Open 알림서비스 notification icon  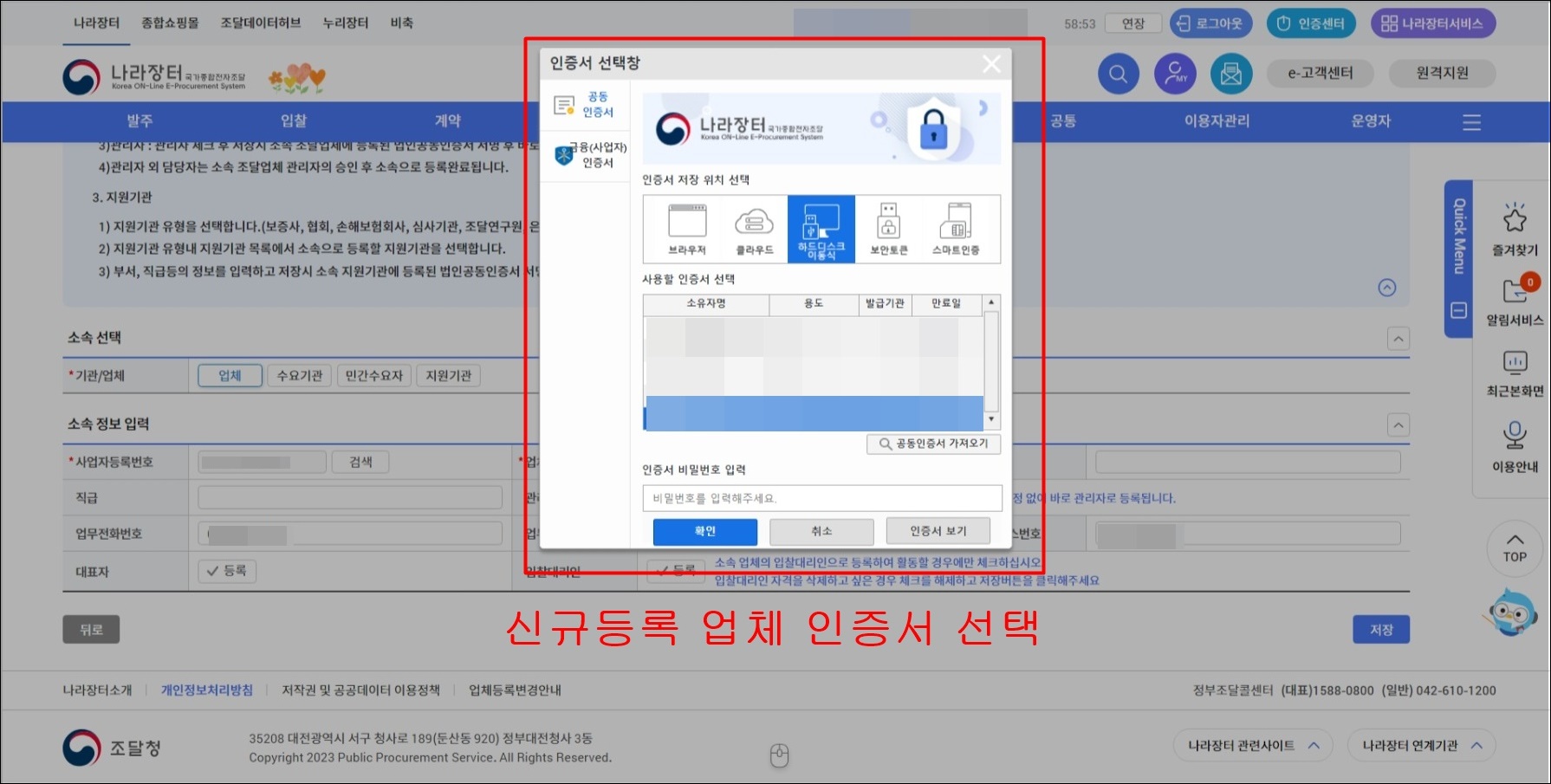tap(1515, 290)
